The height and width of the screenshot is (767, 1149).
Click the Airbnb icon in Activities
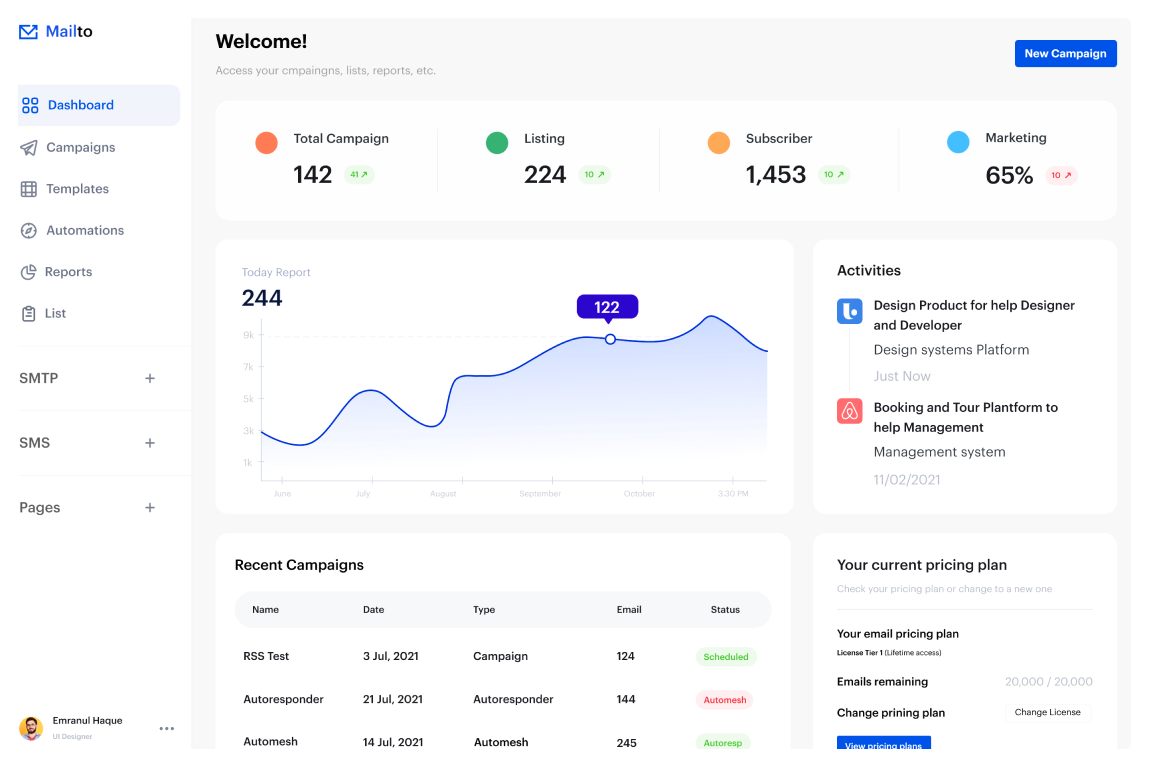click(x=849, y=411)
